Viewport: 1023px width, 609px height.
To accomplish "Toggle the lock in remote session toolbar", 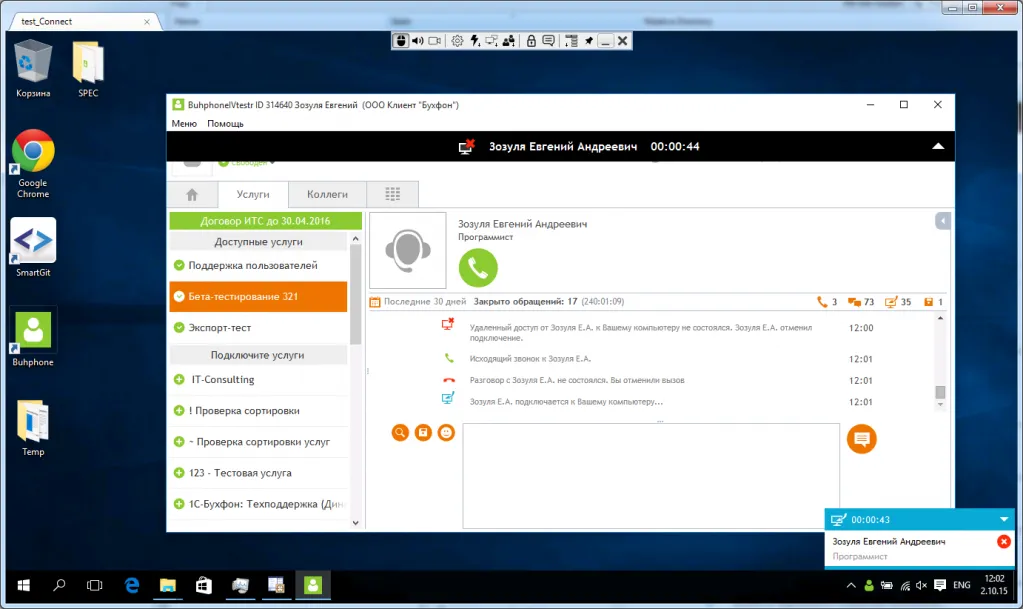I will click(532, 41).
